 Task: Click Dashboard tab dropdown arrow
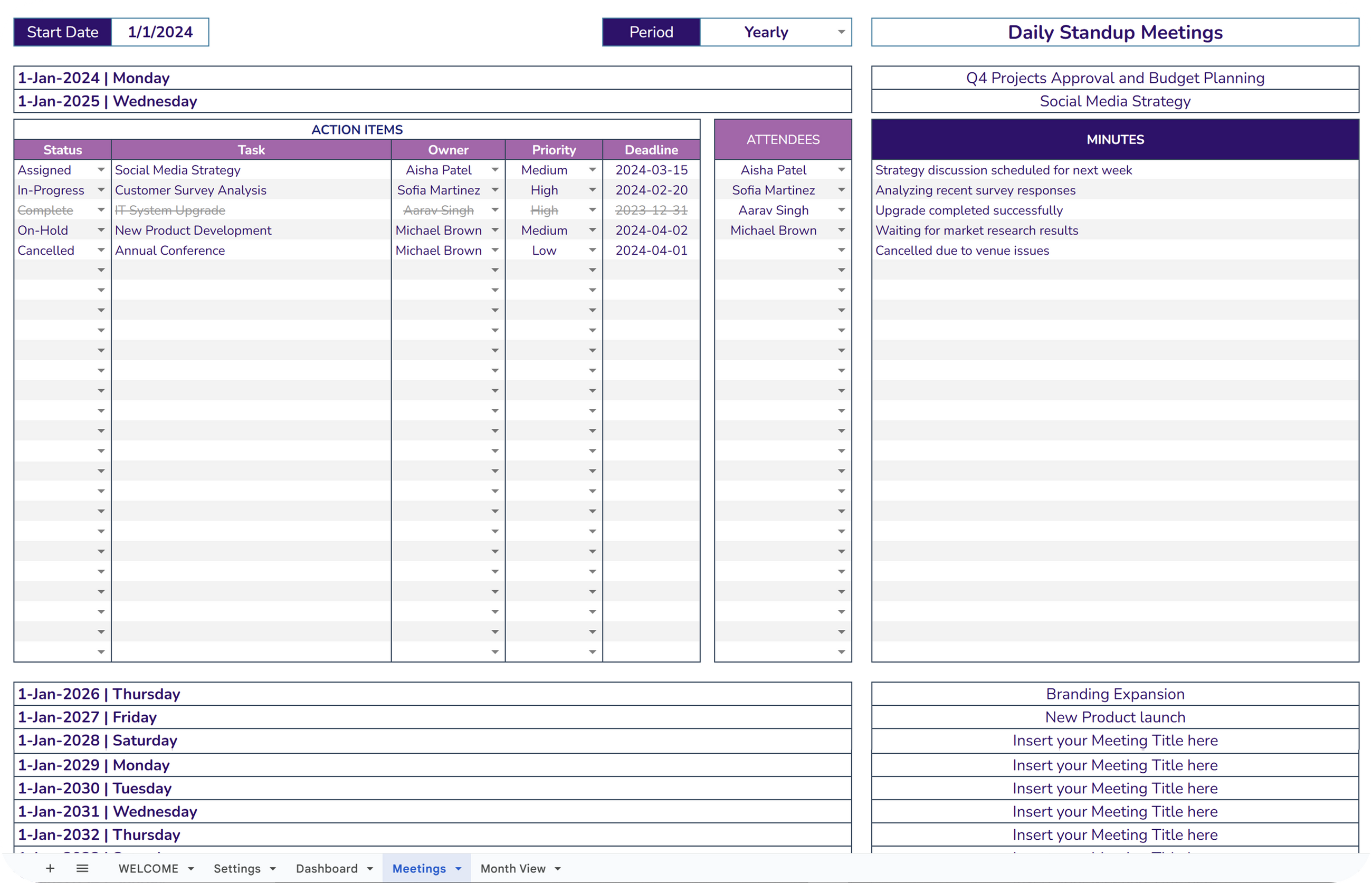click(370, 869)
